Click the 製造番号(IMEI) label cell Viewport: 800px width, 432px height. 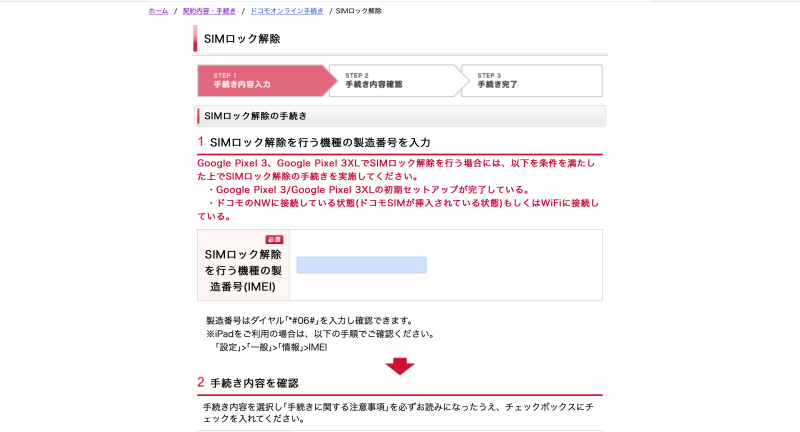click(x=243, y=265)
